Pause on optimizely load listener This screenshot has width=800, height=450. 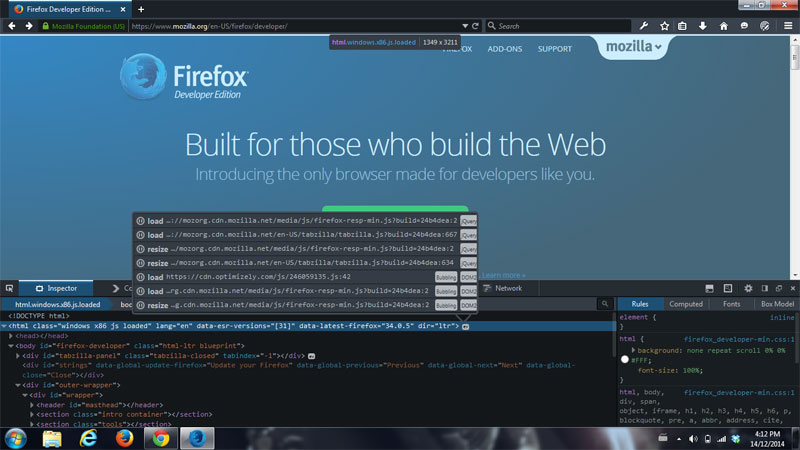[x=140, y=277]
